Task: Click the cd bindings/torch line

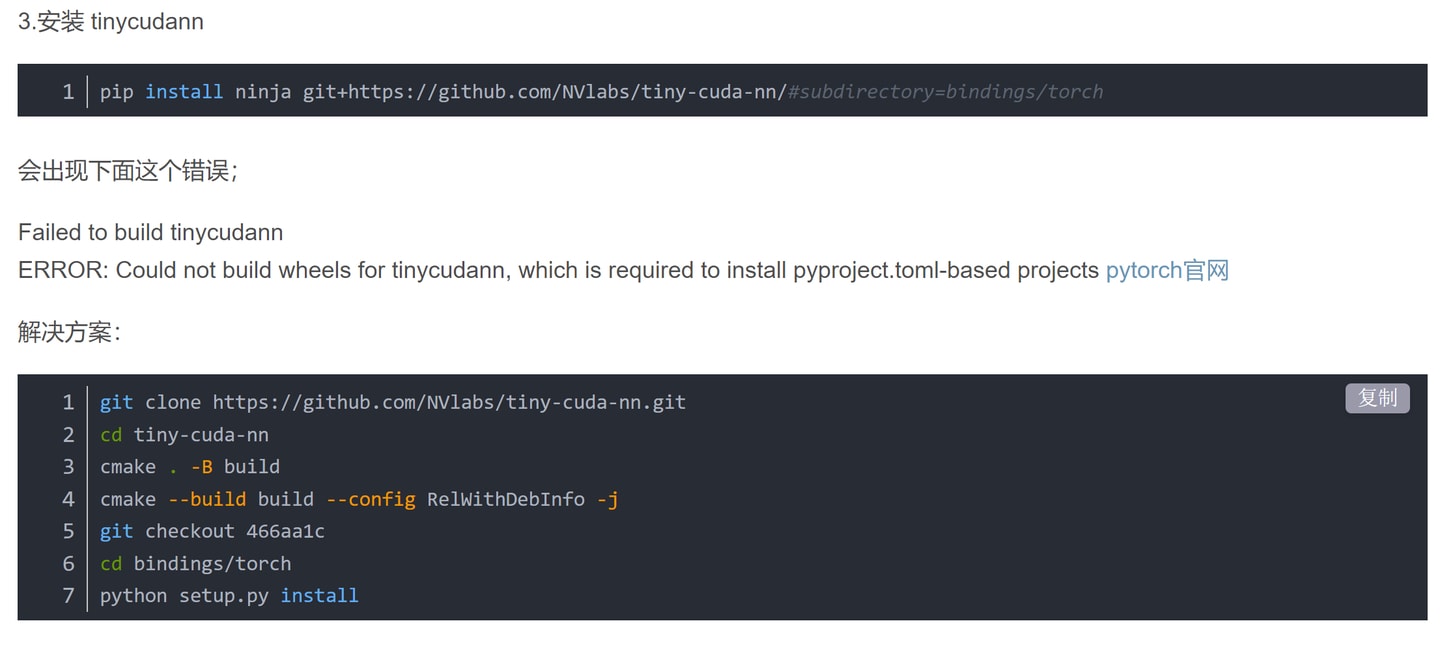Action: pos(196,563)
